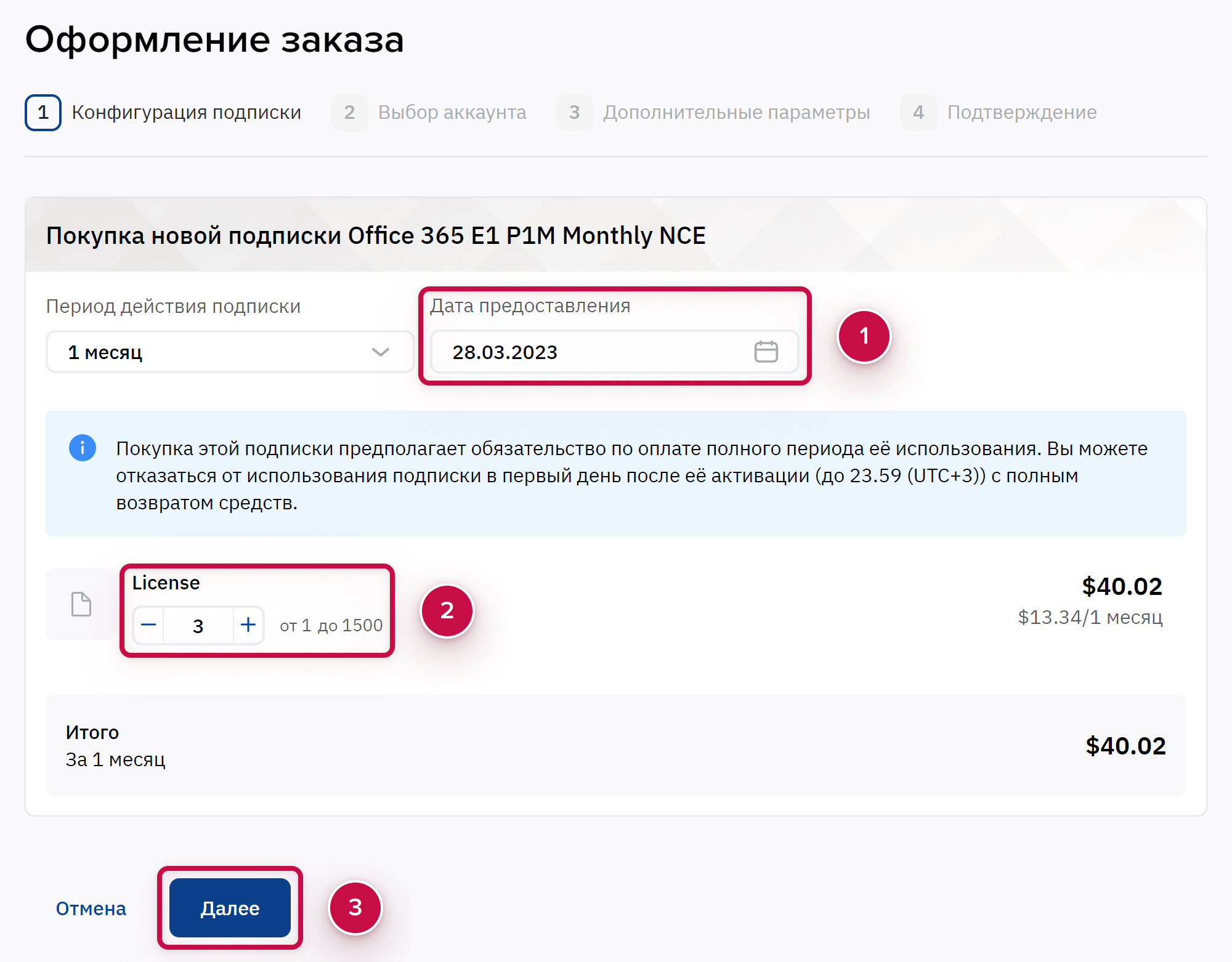Increase license count with plus button

(248, 625)
